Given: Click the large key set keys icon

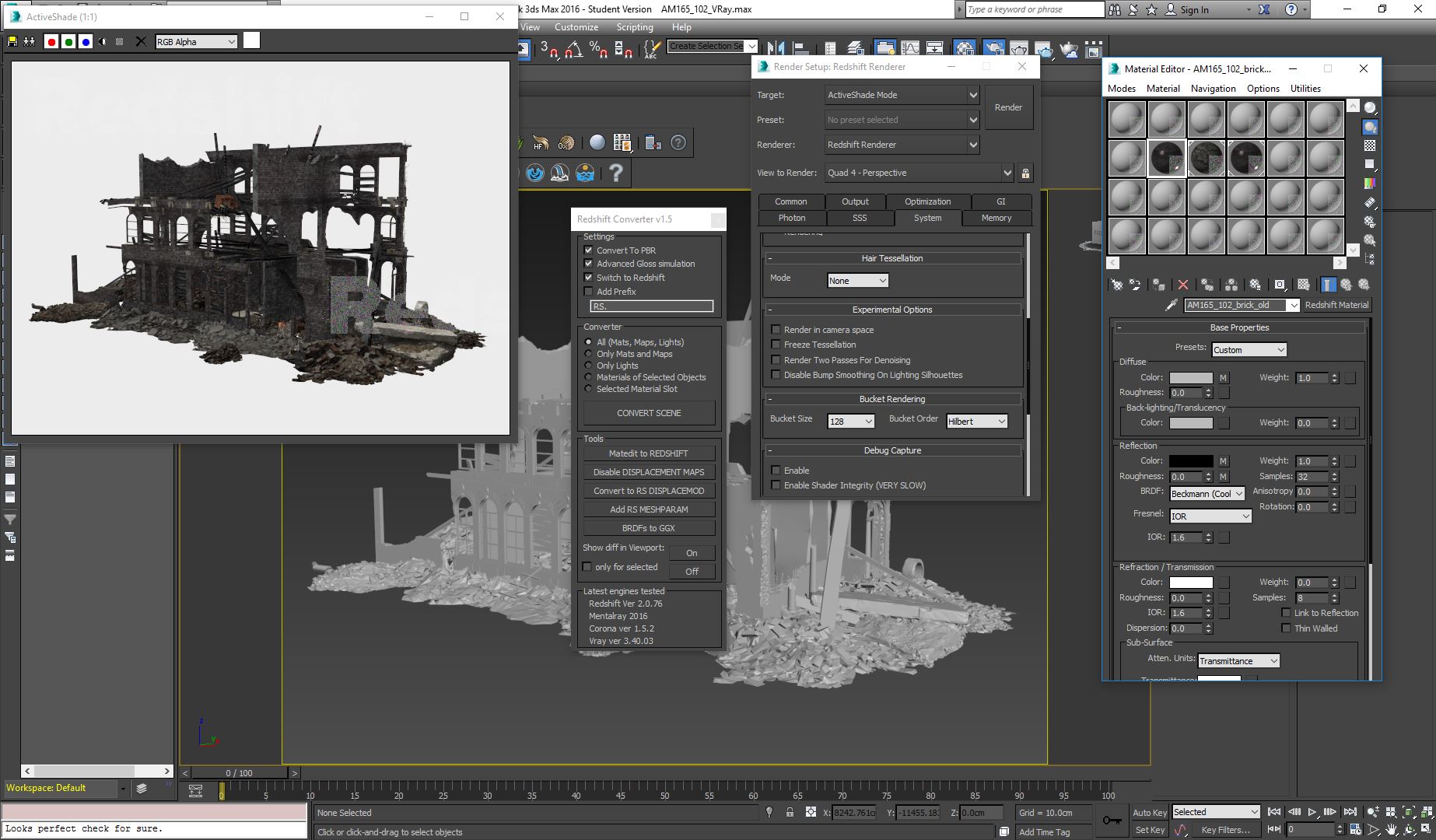Looking at the screenshot, I should (x=1112, y=821).
